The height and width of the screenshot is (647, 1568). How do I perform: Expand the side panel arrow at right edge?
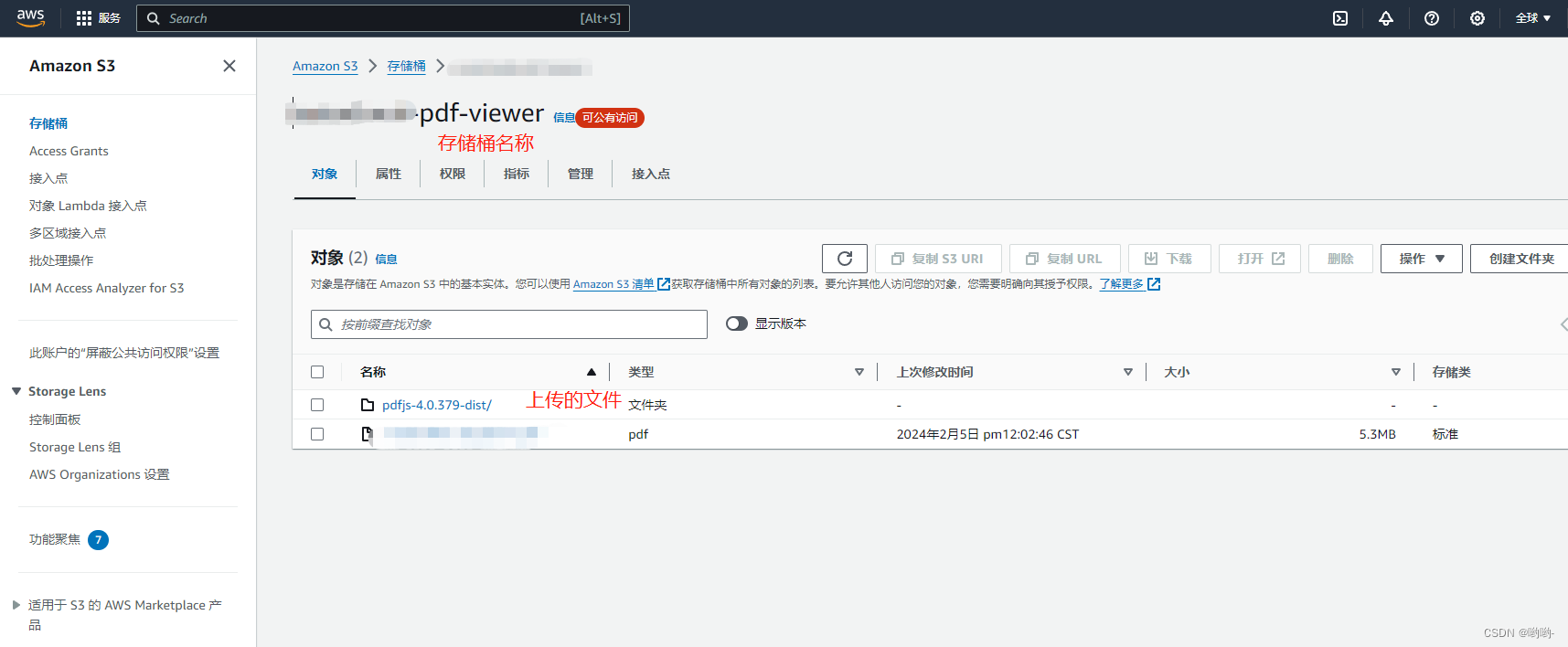[1563, 324]
